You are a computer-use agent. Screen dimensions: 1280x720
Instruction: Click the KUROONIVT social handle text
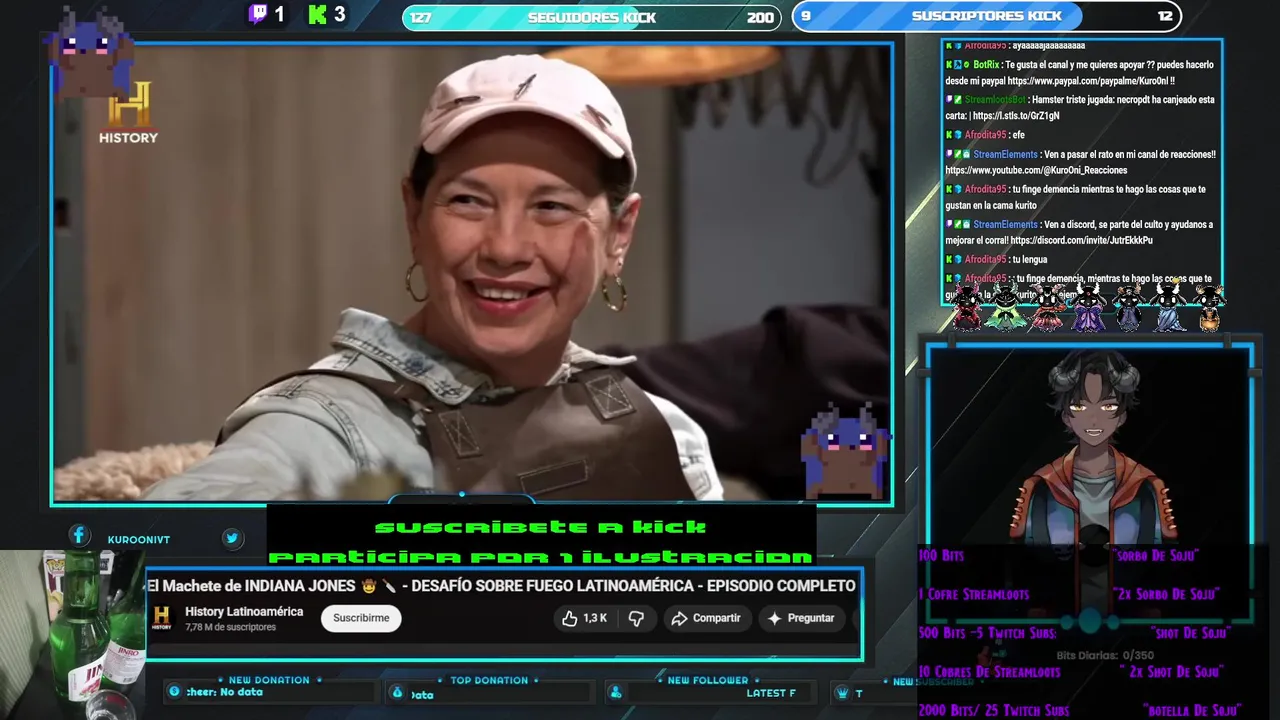pos(138,540)
